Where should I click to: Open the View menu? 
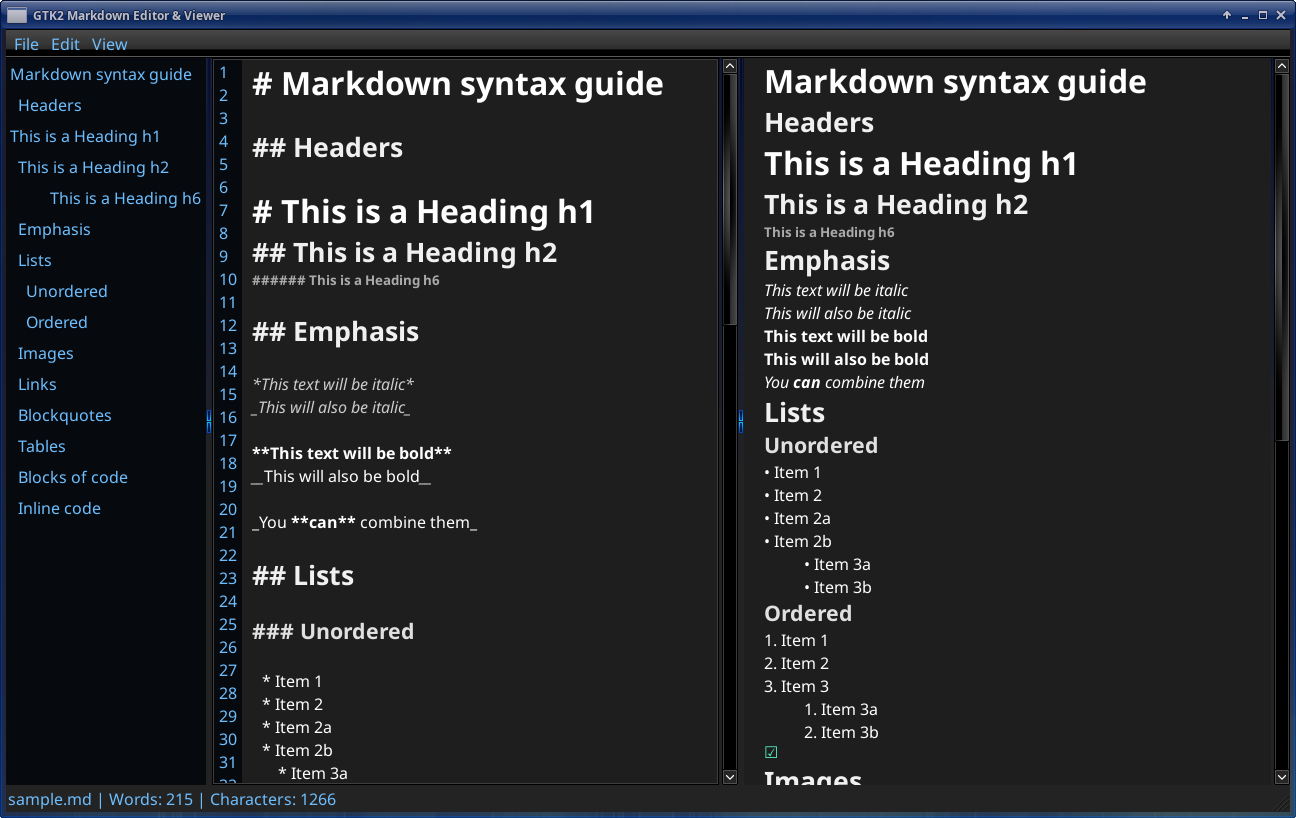[109, 44]
